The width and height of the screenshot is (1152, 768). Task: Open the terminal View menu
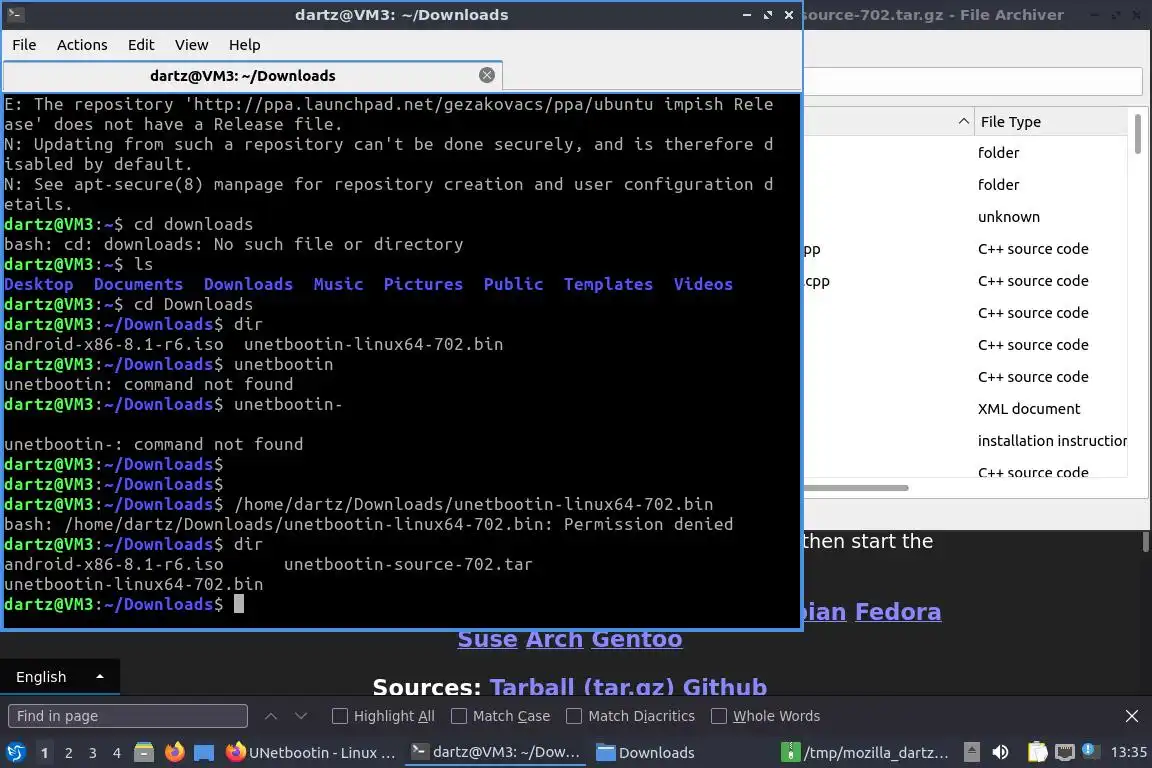pos(192,45)
